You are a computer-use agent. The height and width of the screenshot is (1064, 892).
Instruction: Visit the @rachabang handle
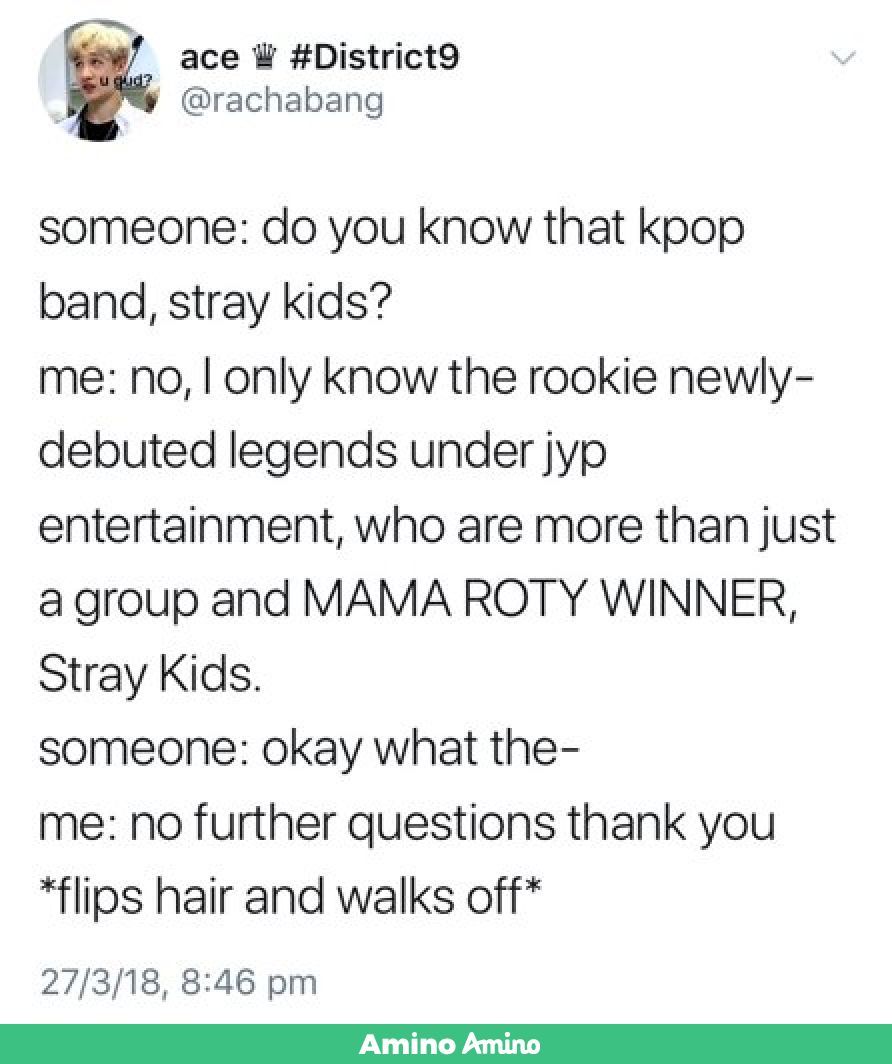pyautogui.click(x=282, y=100)
